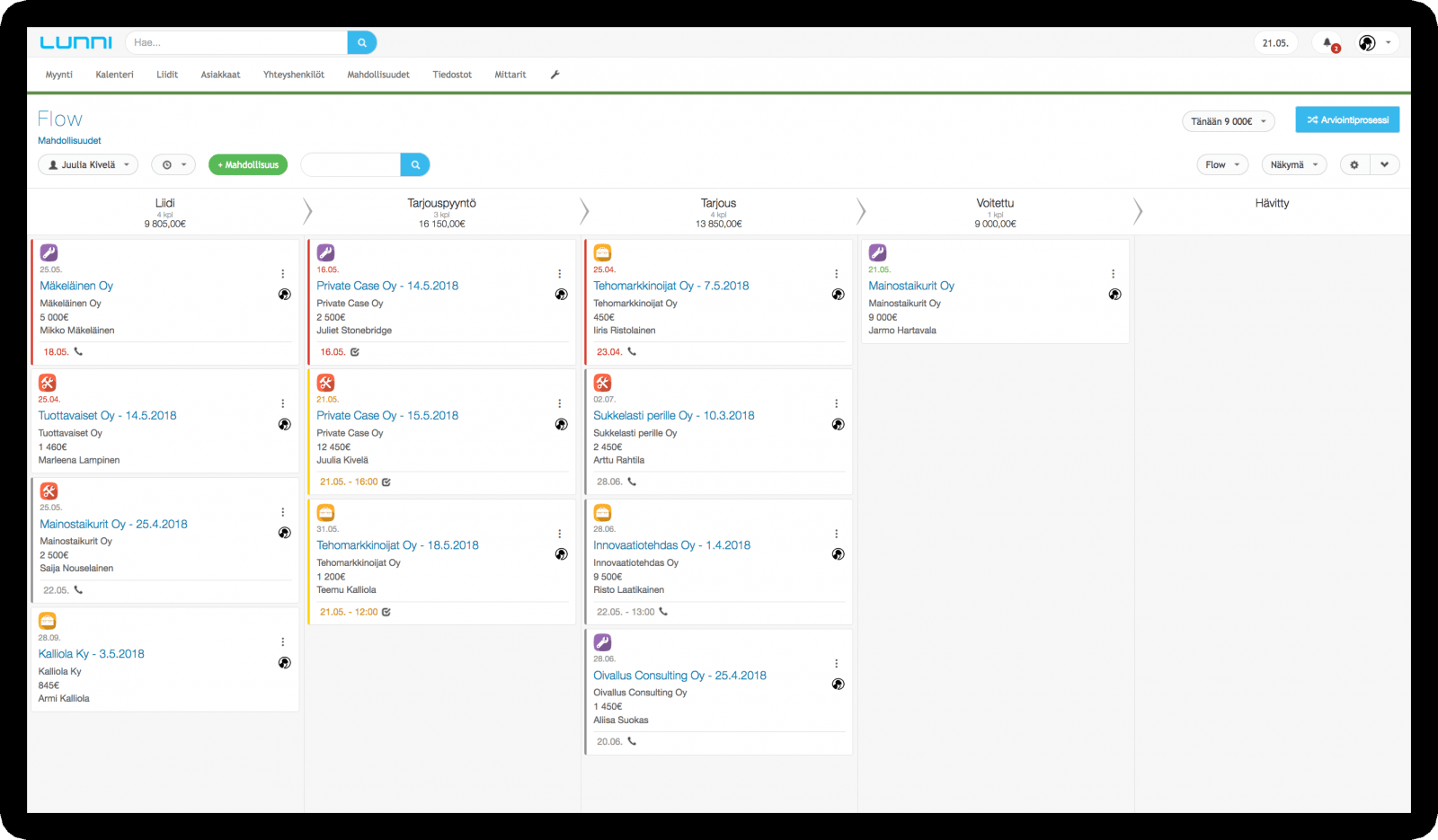
Task: Open Mittarit menu
Action: click(x=510, y=75)
